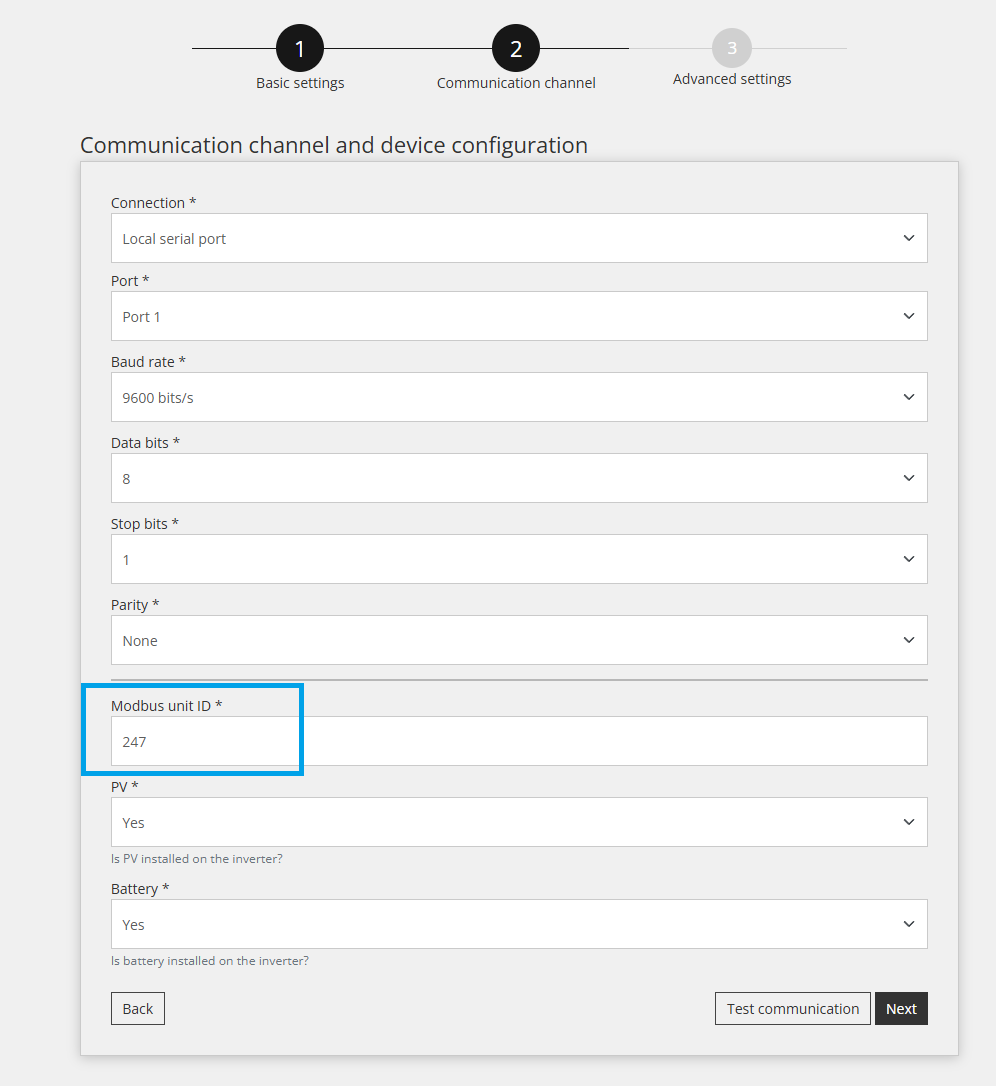
Task: Open the Baud rate 9600 bits/s dropdown
Action: tap(519, 397)
